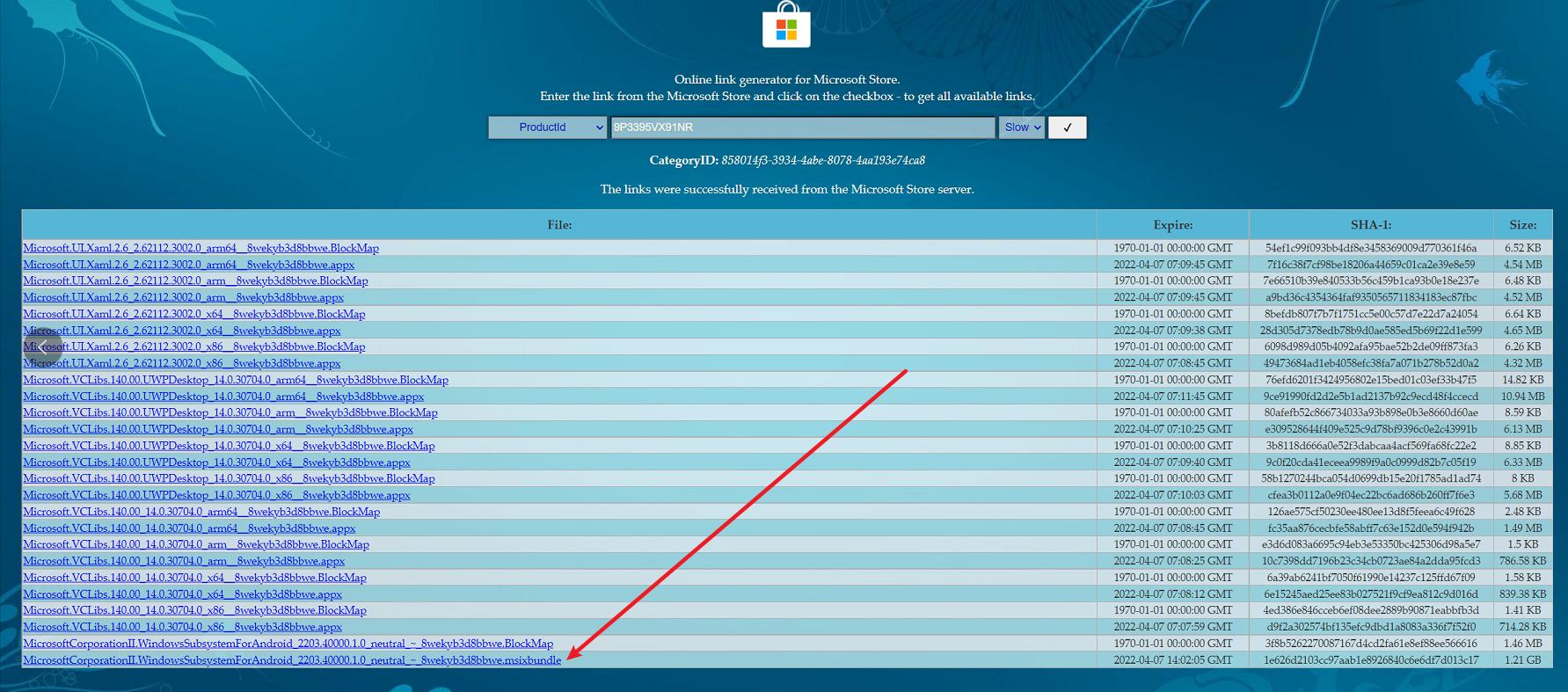The height and width of the screenshot is (692, 1568).
Task: Download WindowsSubsystemForAndroid msixbundle file
Action: 292,660
